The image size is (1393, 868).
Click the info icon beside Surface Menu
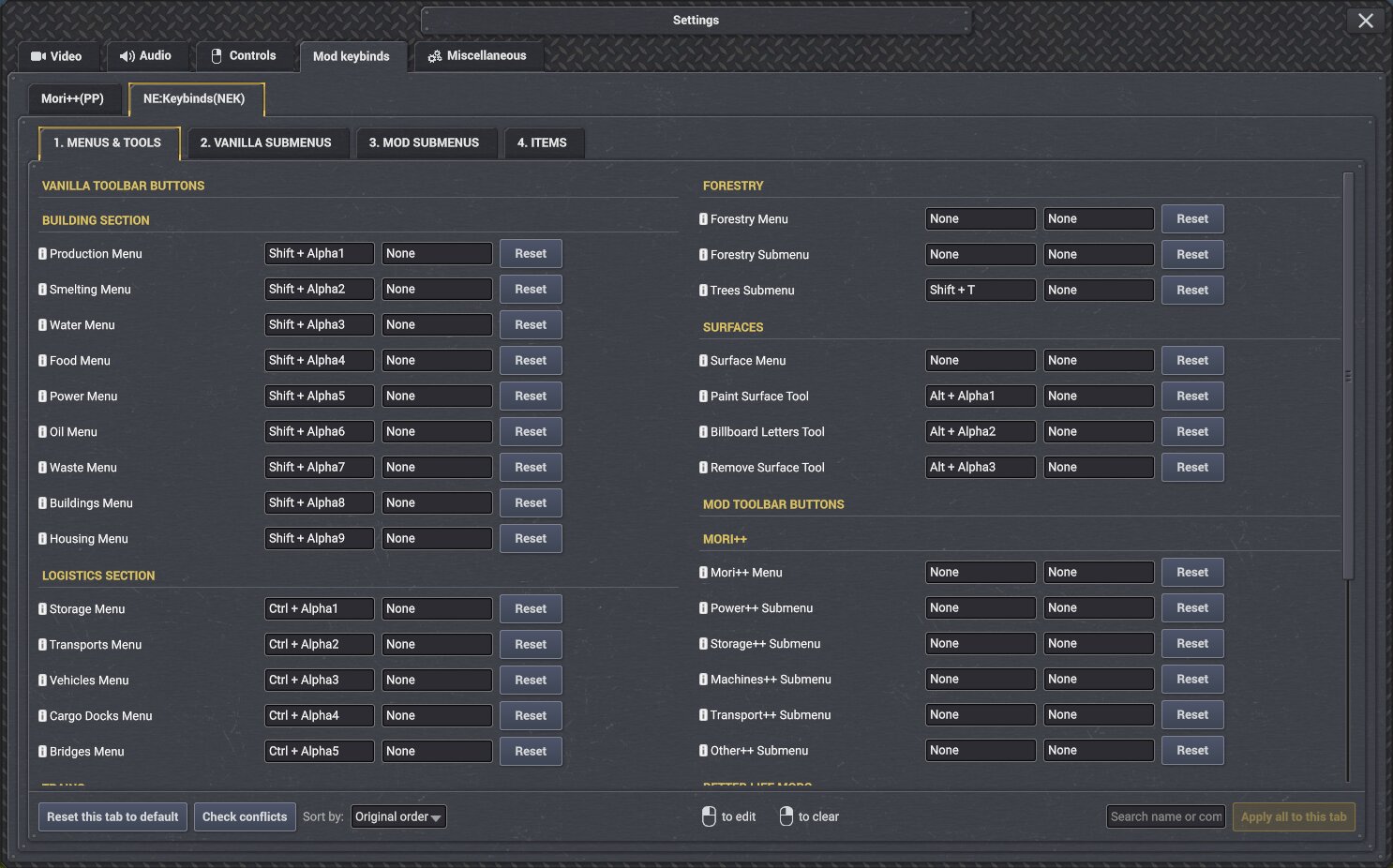pyautogui.click(x=703, y=361)
